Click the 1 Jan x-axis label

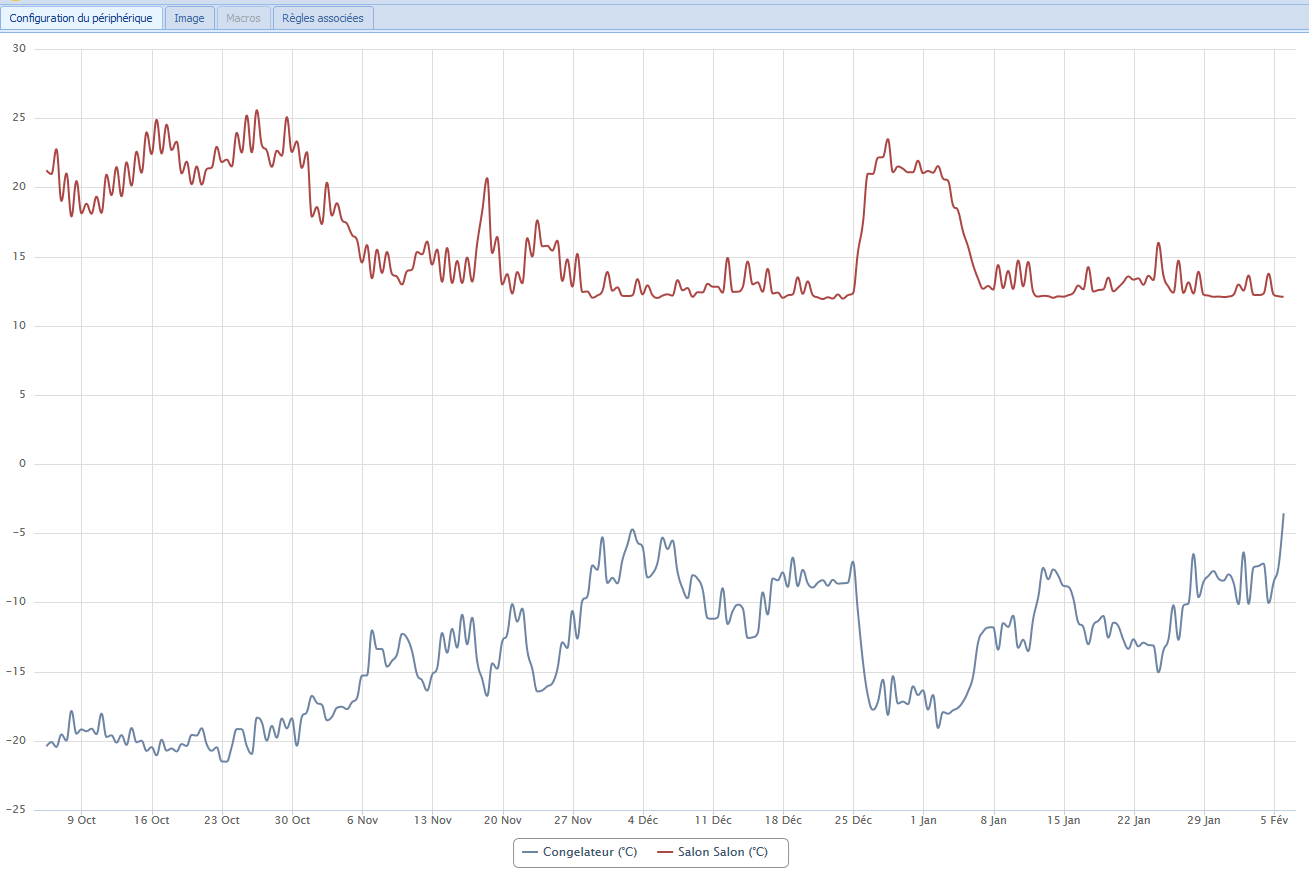tap(924, 820)
